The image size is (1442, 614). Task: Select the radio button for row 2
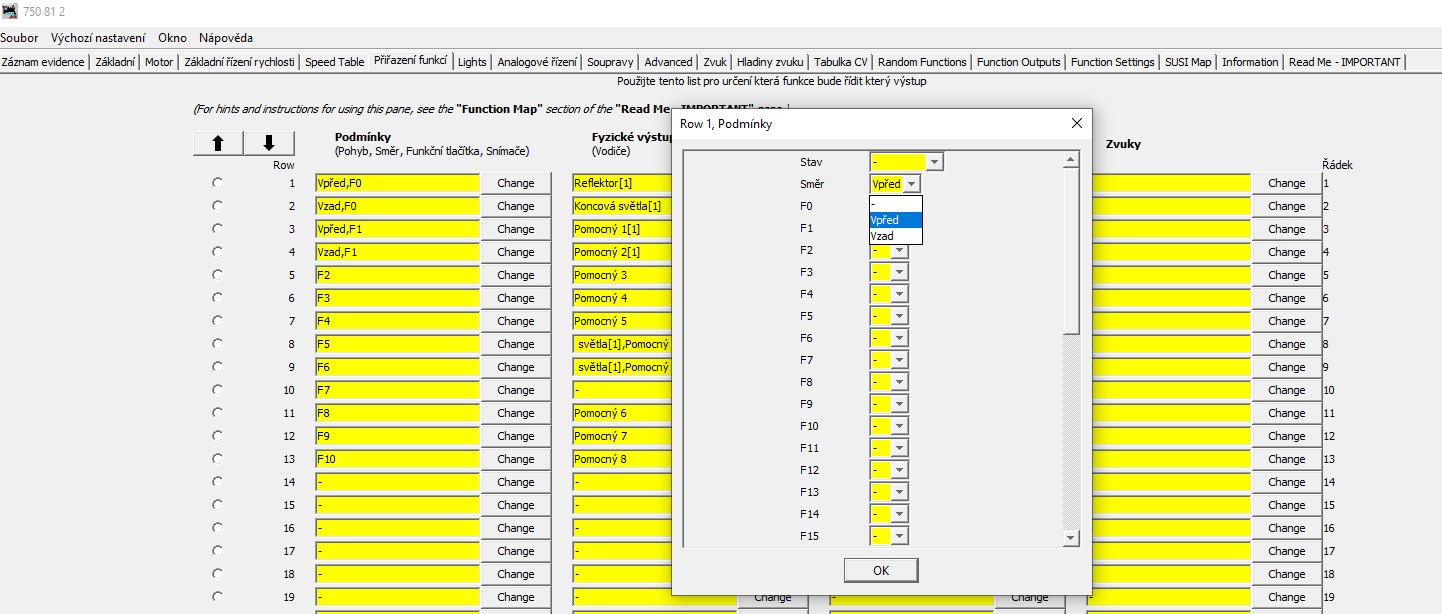(x=217, y=206)
